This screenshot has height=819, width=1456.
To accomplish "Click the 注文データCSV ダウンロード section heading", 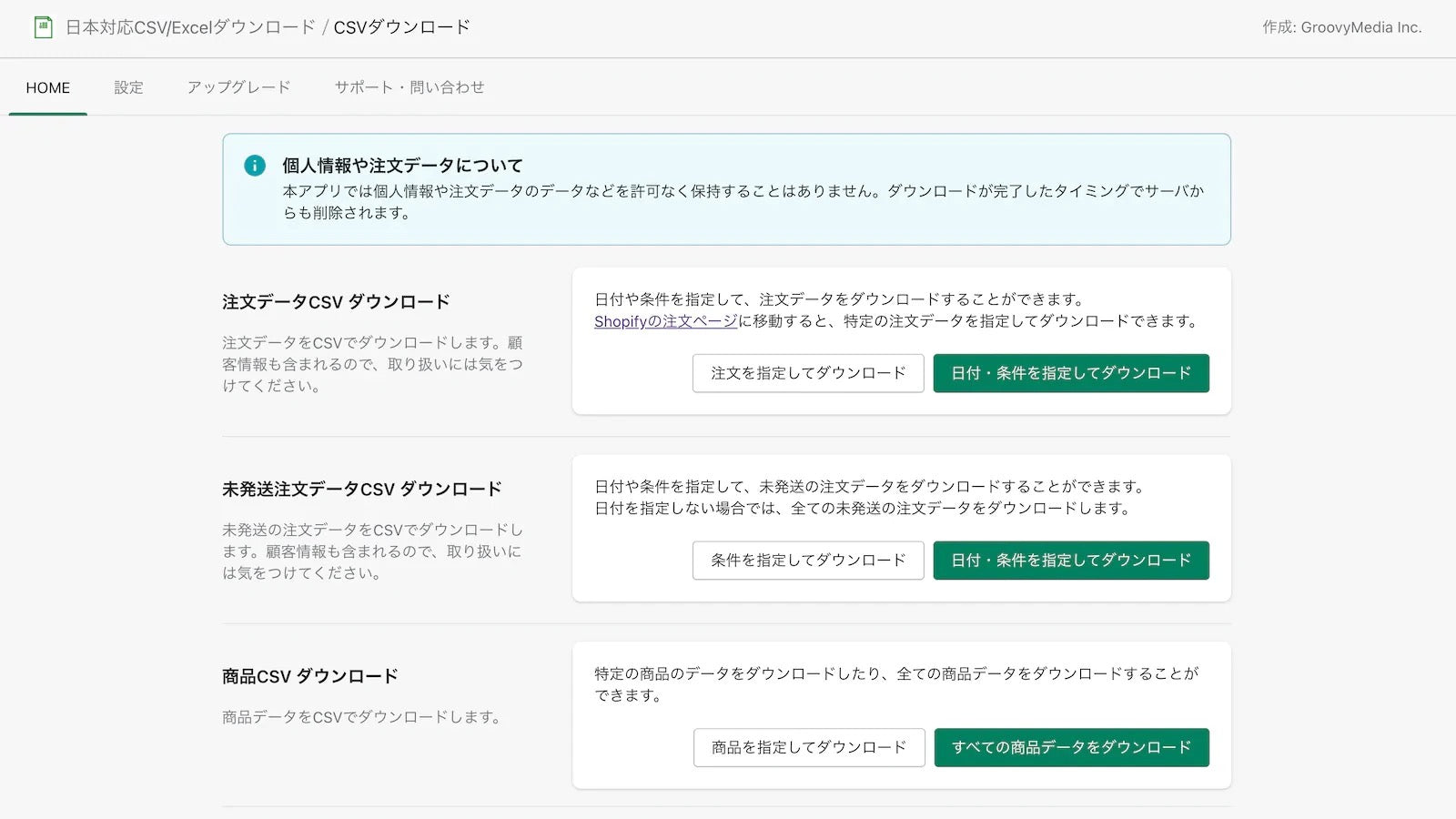I will (x=336, y=302).
